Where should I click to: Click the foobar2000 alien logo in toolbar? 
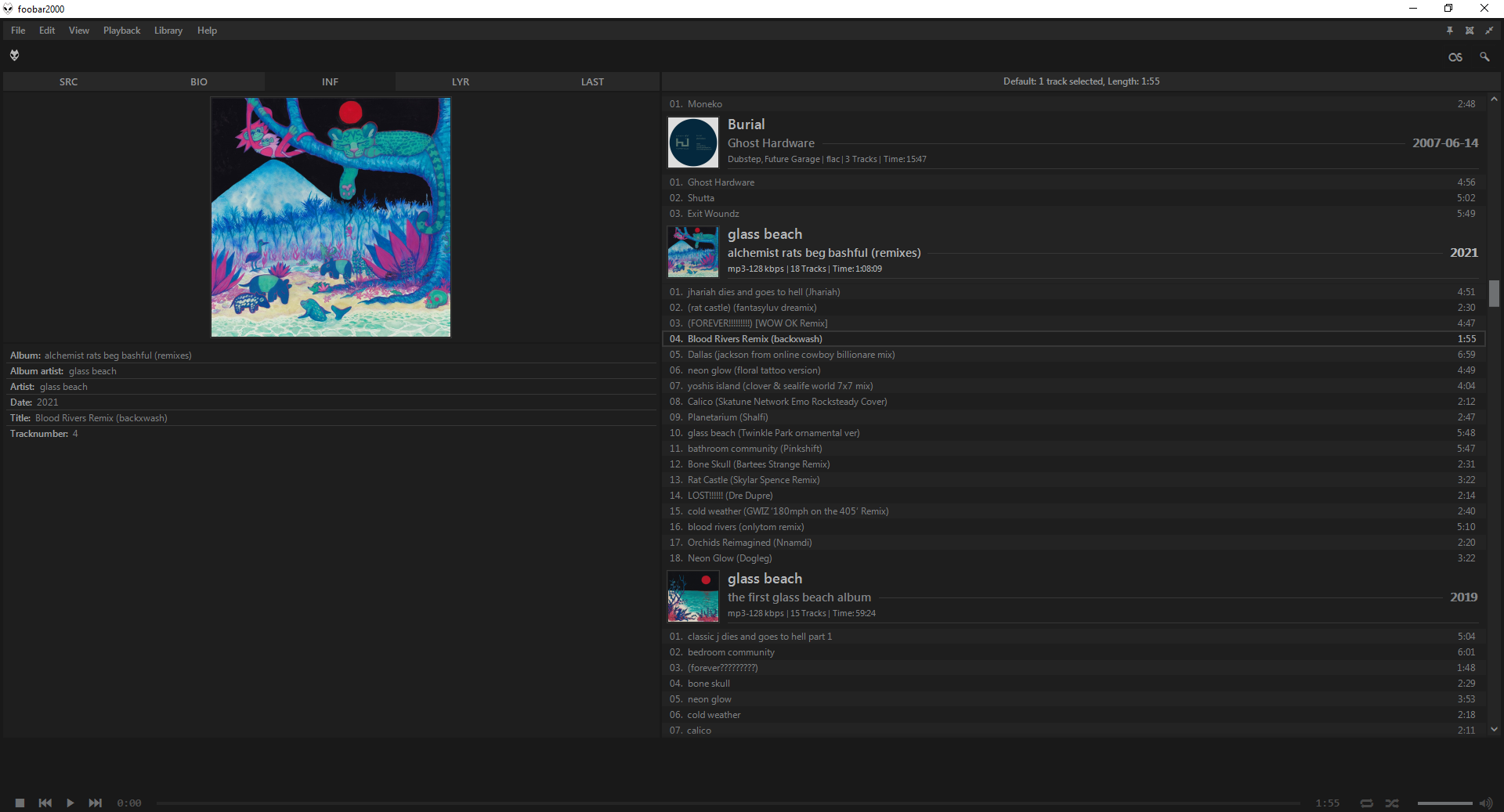tap(14, 56)
